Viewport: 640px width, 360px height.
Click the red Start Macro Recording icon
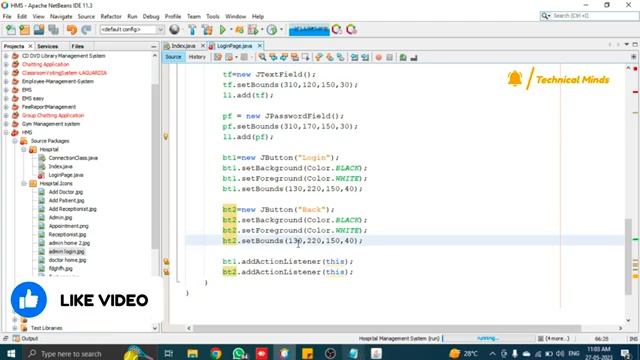click(378, 57)
